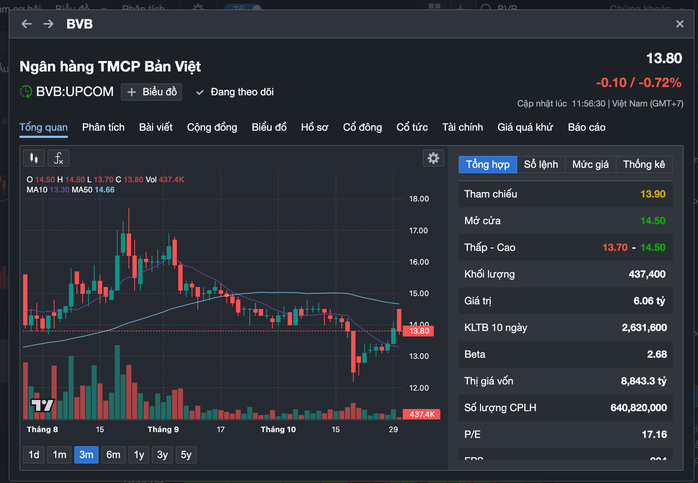Open the fx indicators menu
The height and width of the screenshot is (483, 698).
(x=59, y=158)
